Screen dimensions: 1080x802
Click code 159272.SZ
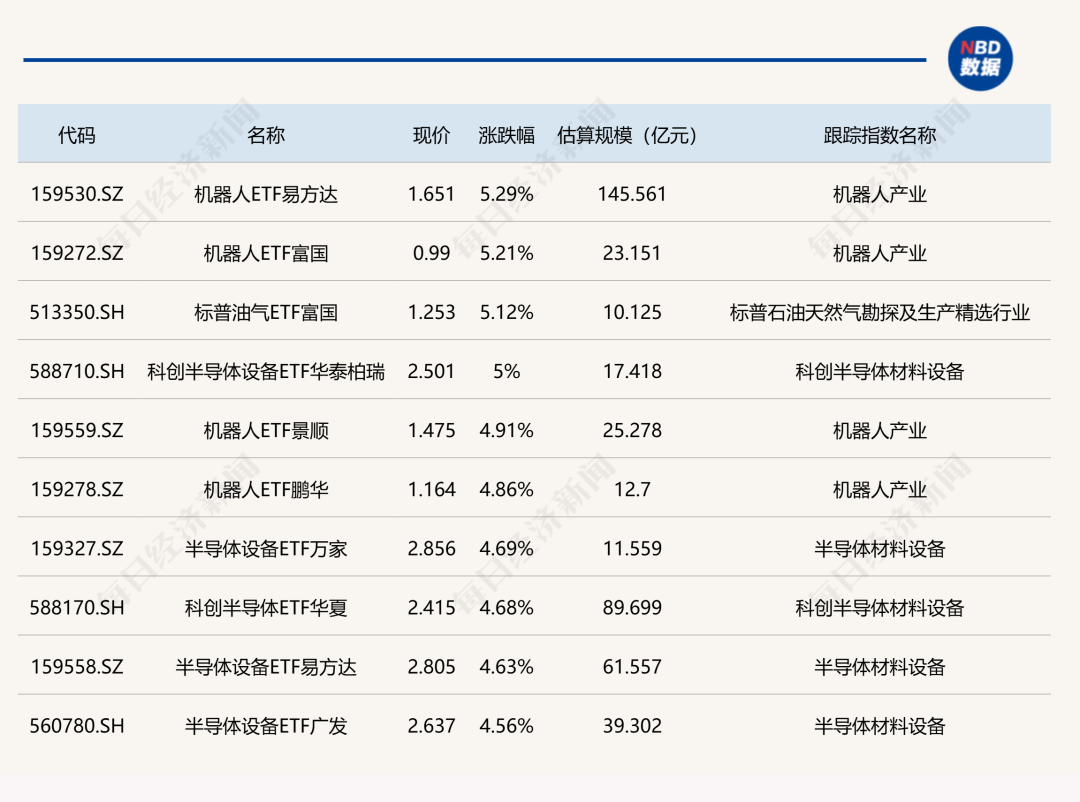76,254
